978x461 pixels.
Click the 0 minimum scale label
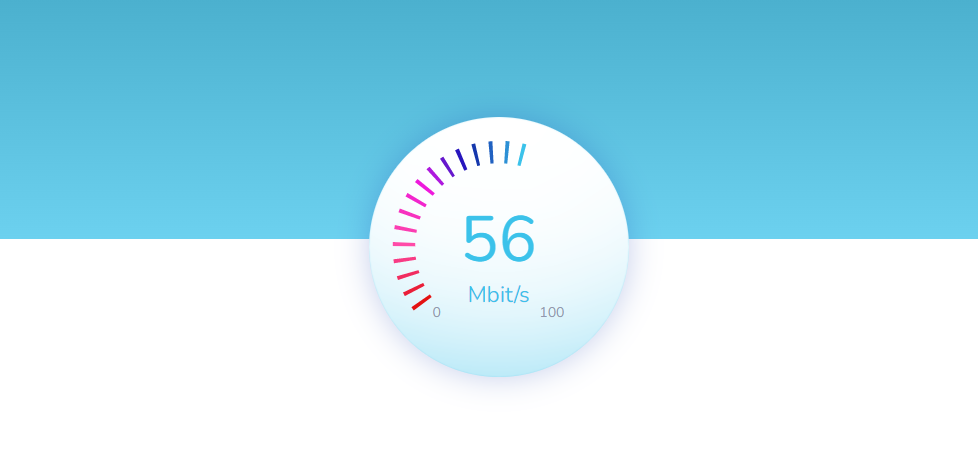coord(437,313)
